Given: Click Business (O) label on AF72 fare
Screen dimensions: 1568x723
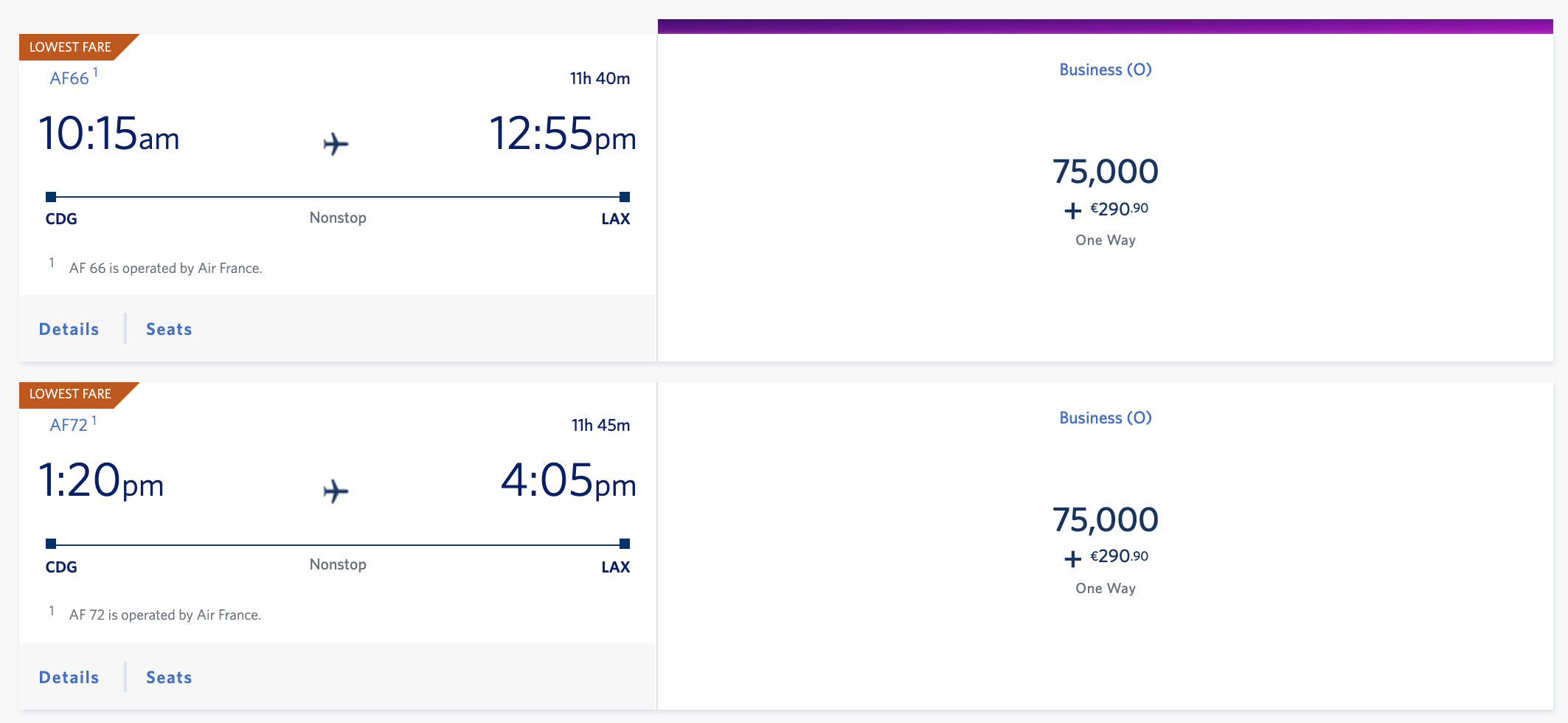Looking at the screenshot, I should tap(1105, 418).
